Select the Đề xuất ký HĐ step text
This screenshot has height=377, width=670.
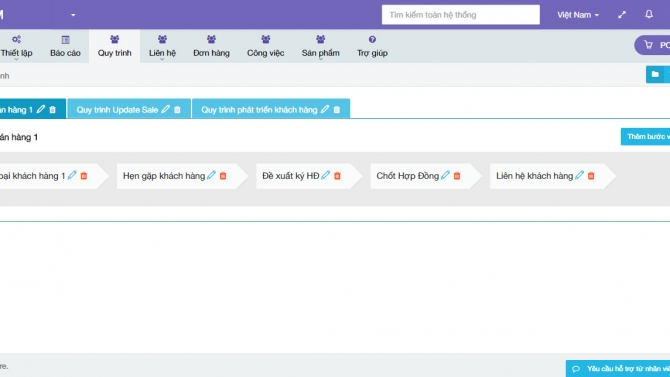click(291, 176)
